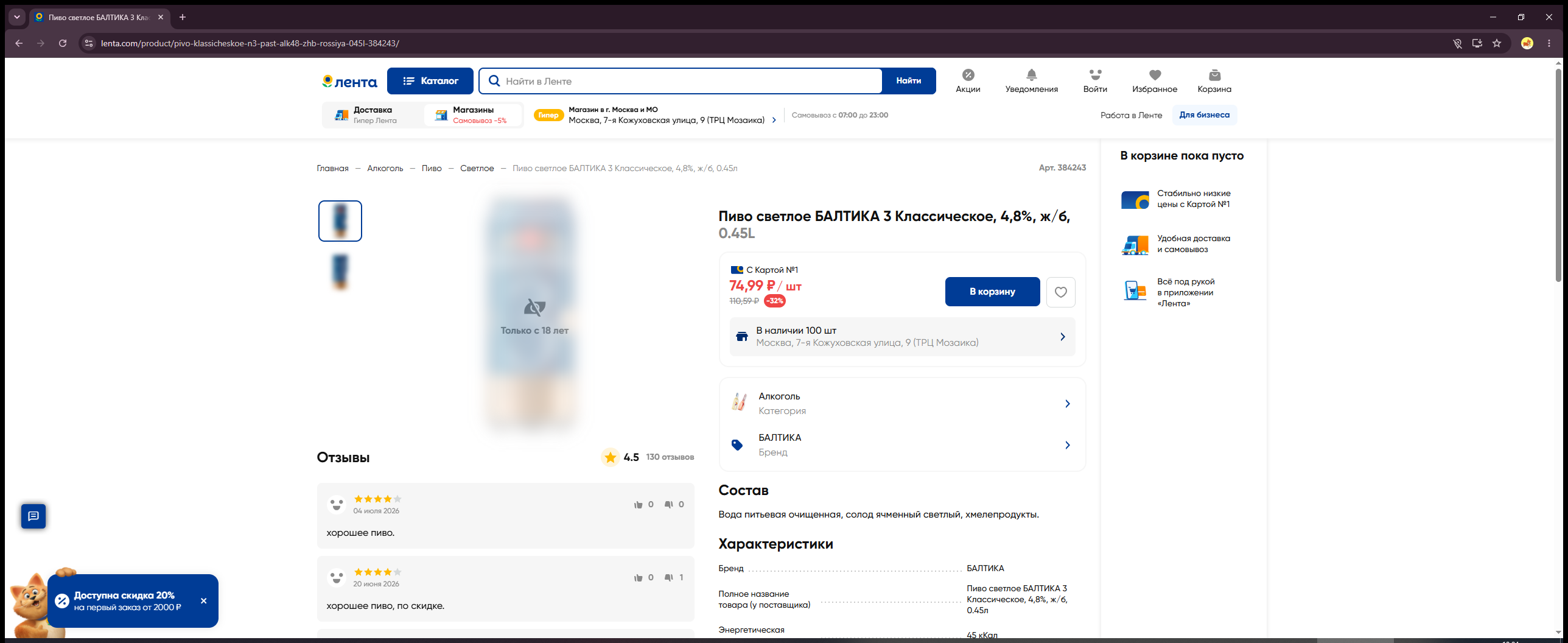The height and width of the screenshot is (643, 1568).
Task: Click the store icon in availability row
Action: [x=742, y=337]
